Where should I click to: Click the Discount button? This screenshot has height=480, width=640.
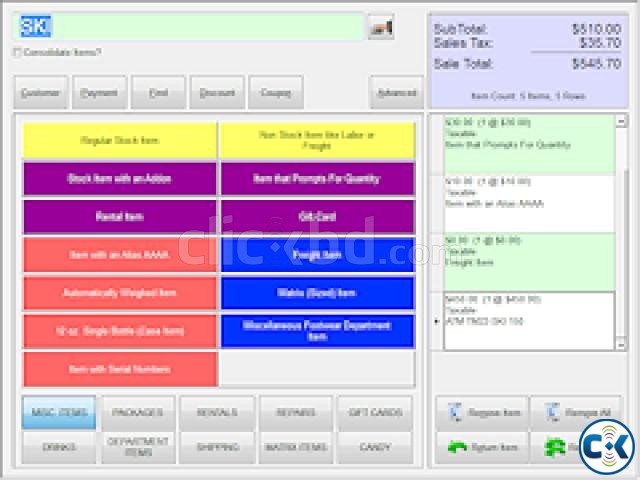point(217,93)
